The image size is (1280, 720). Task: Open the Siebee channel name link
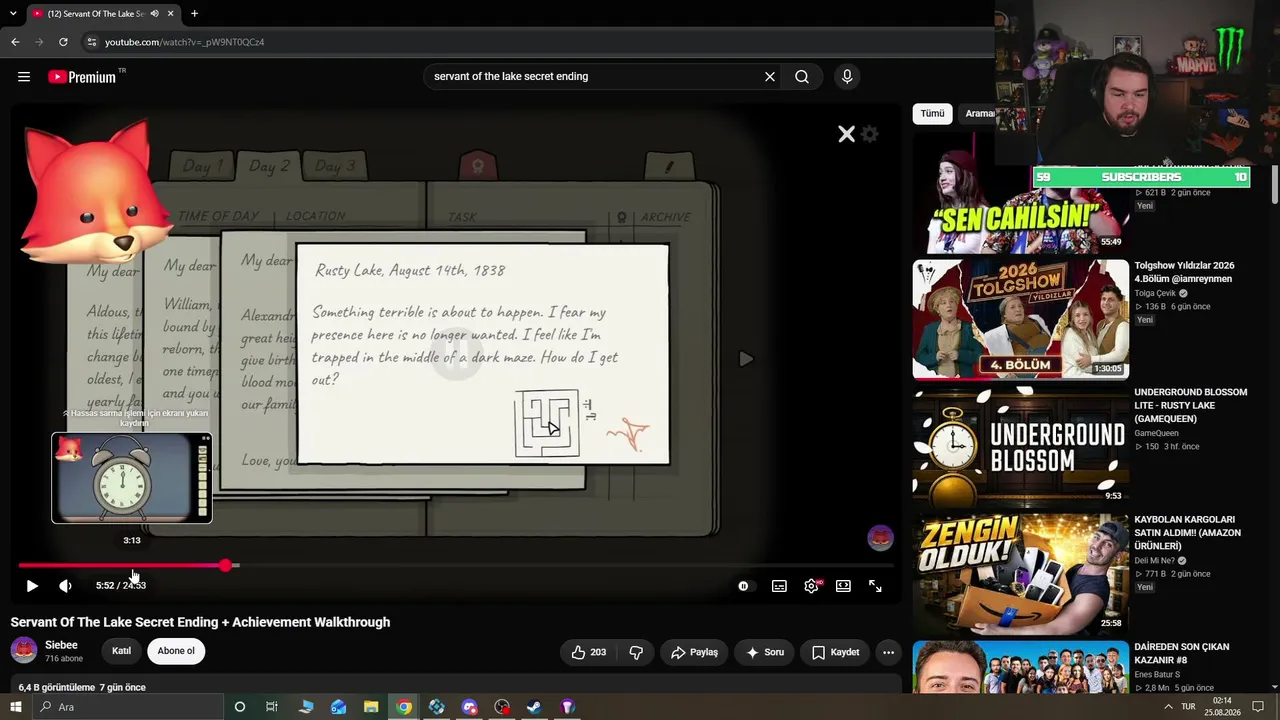(x=61, y=645)
